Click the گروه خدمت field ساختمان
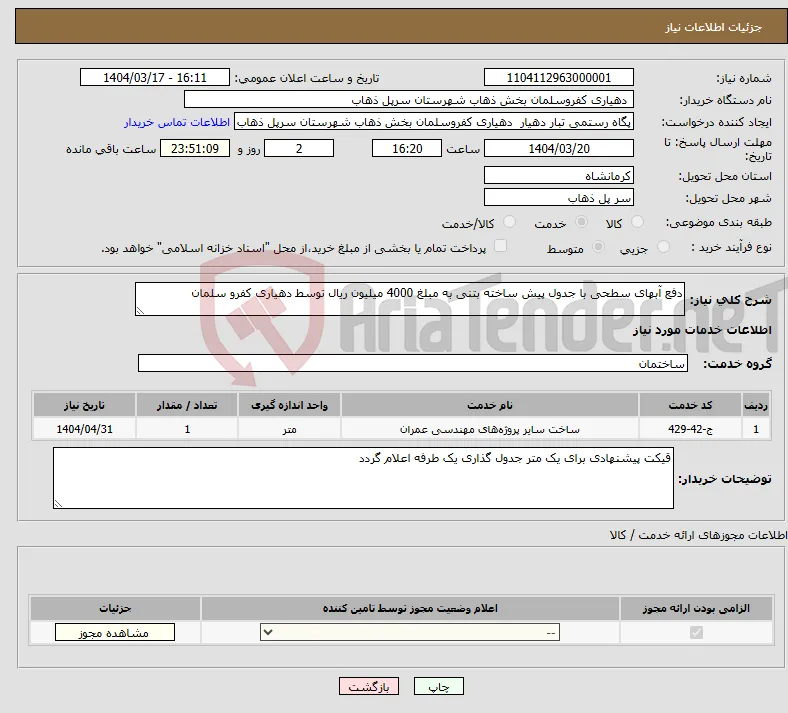 point(413,363)
